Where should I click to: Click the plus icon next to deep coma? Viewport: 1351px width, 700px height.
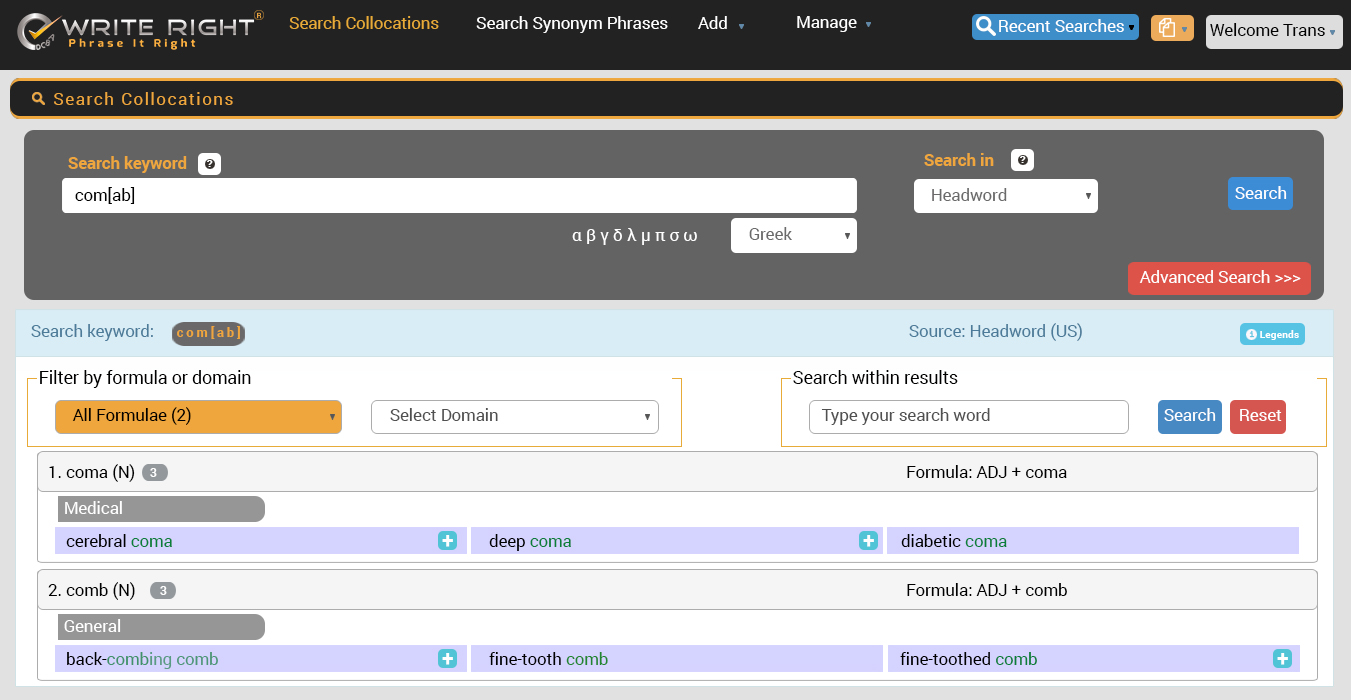pos(868,541)
